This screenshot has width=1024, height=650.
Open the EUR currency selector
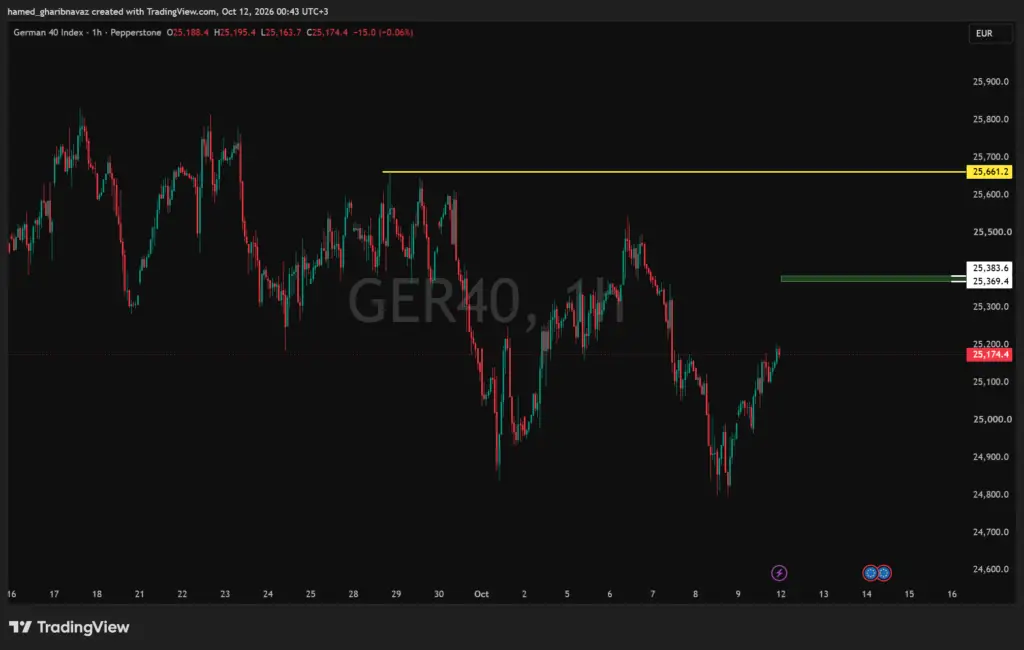[x=990, y=33]
